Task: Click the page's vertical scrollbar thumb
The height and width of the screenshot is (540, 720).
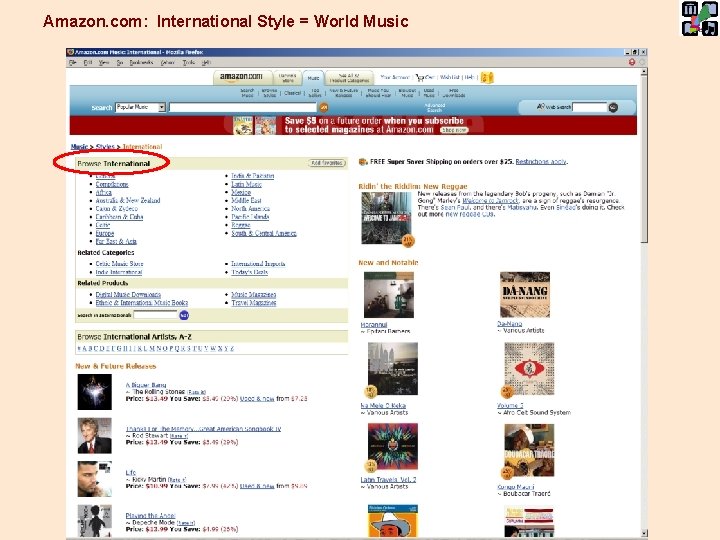Action: [643, 159]
